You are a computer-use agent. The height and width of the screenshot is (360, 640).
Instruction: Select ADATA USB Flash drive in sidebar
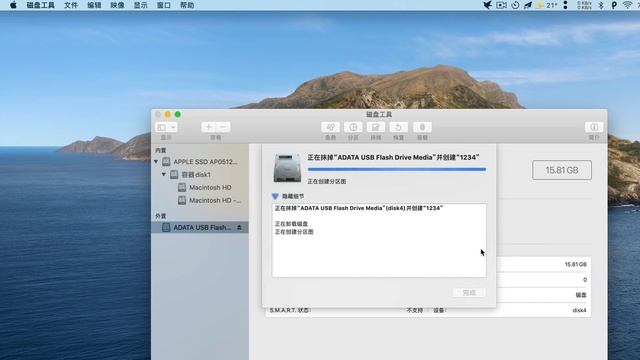pos(200,227)
